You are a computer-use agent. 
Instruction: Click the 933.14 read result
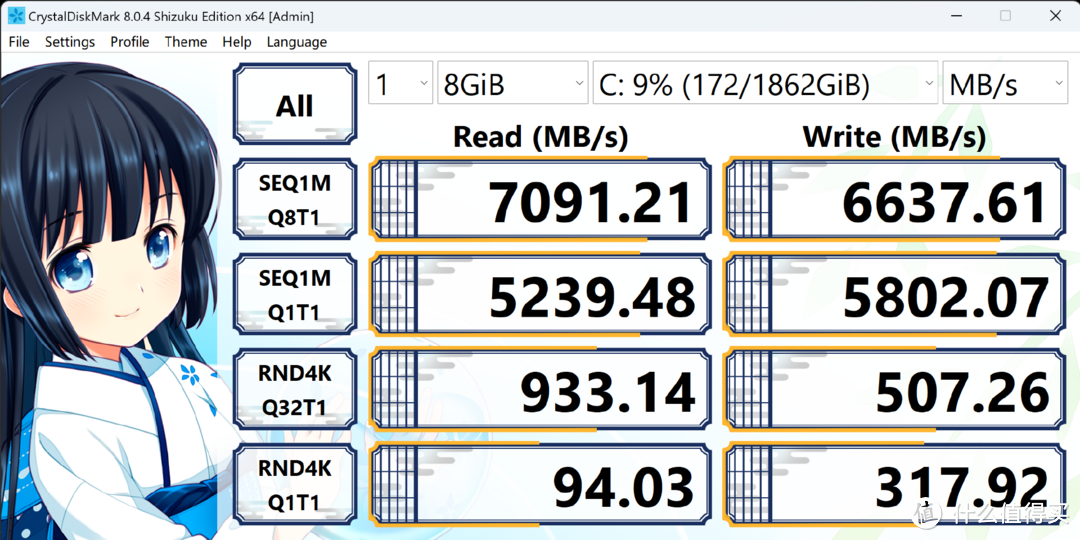(x=541, y=390)
